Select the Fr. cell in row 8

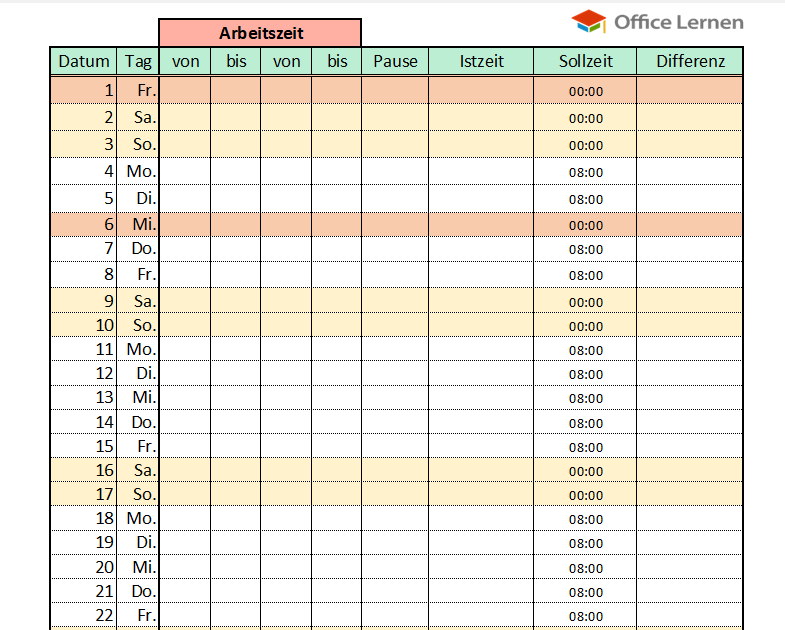(x=138, y=274)
